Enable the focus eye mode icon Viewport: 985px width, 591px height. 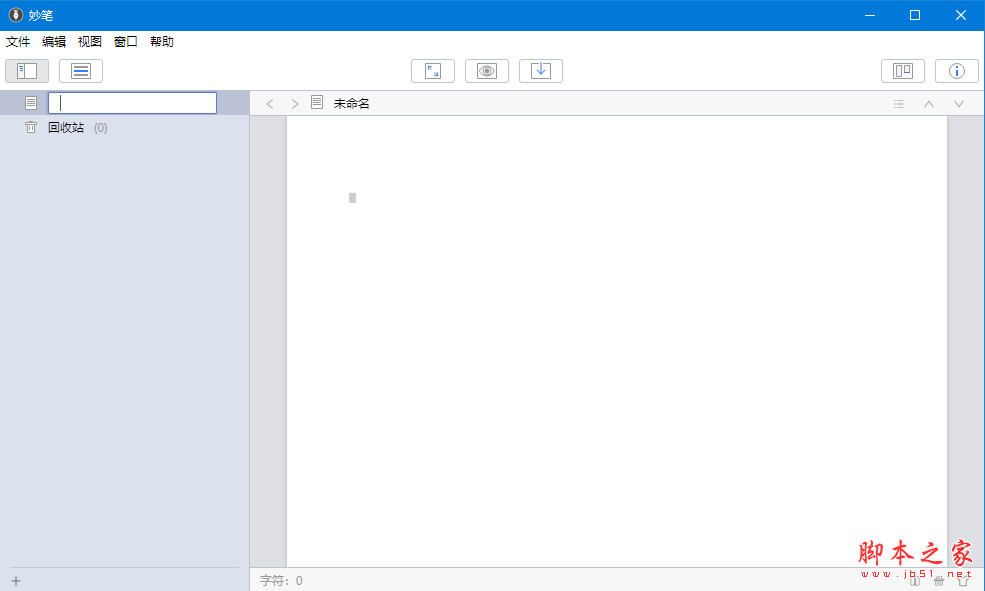click(x=487, y=70)
